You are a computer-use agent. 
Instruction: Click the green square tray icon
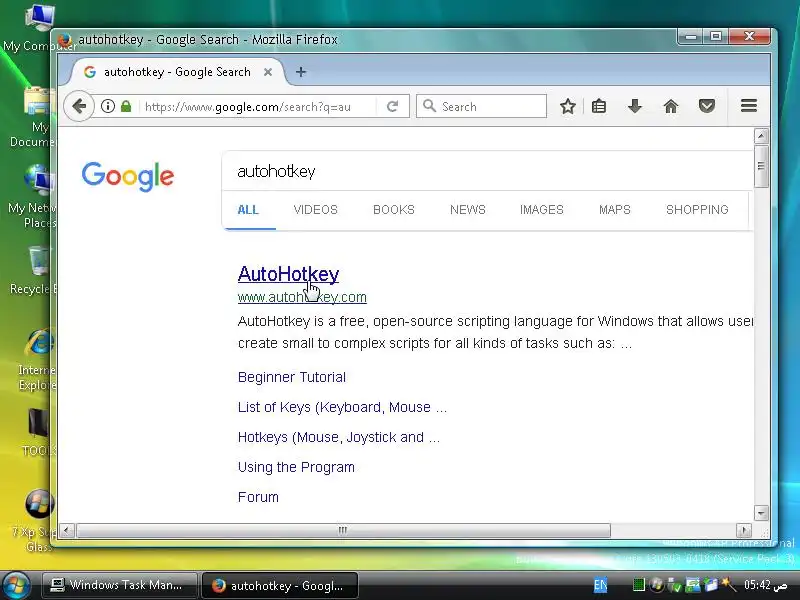coord(638,585)
